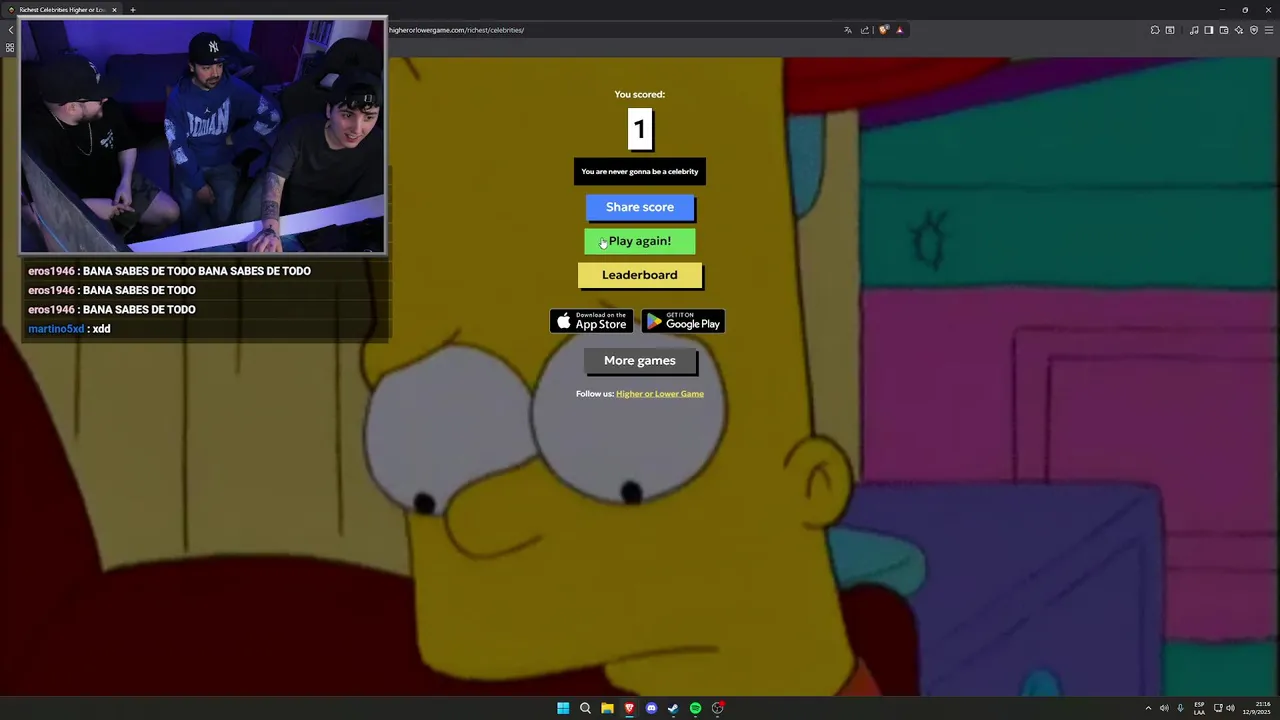
Task: Open Steam from the taskbar
Action: pyautogui.click(x=673, y=708)
